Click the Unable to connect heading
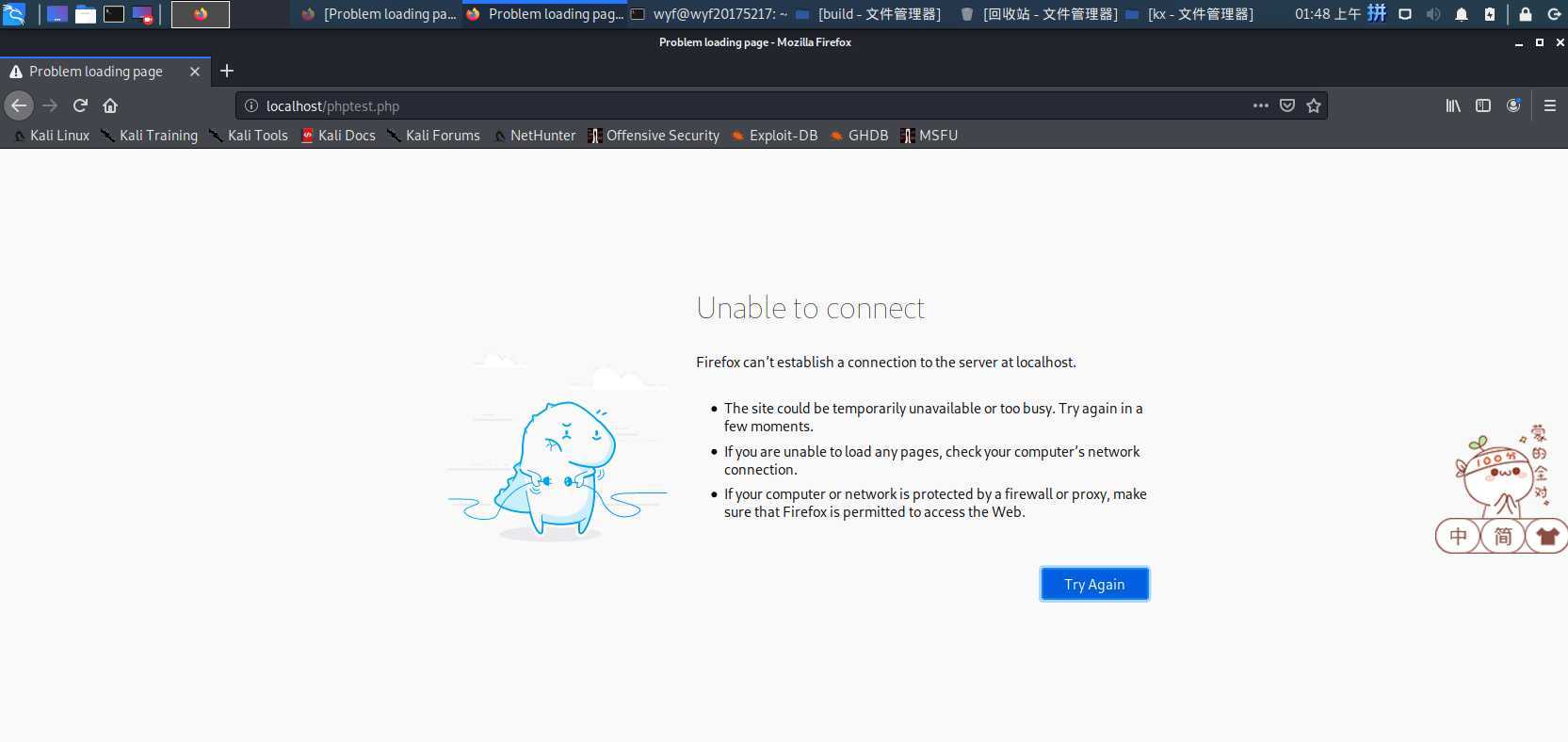 [x=810, y=308]
